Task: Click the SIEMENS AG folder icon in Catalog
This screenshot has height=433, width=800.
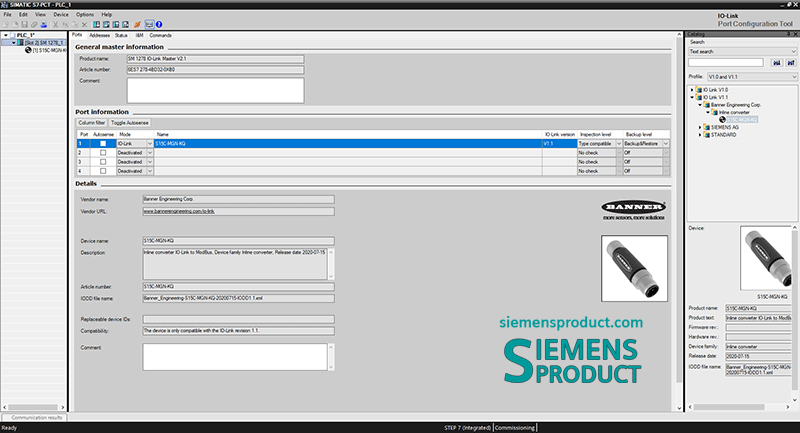Action: click(x=707, y=127)
